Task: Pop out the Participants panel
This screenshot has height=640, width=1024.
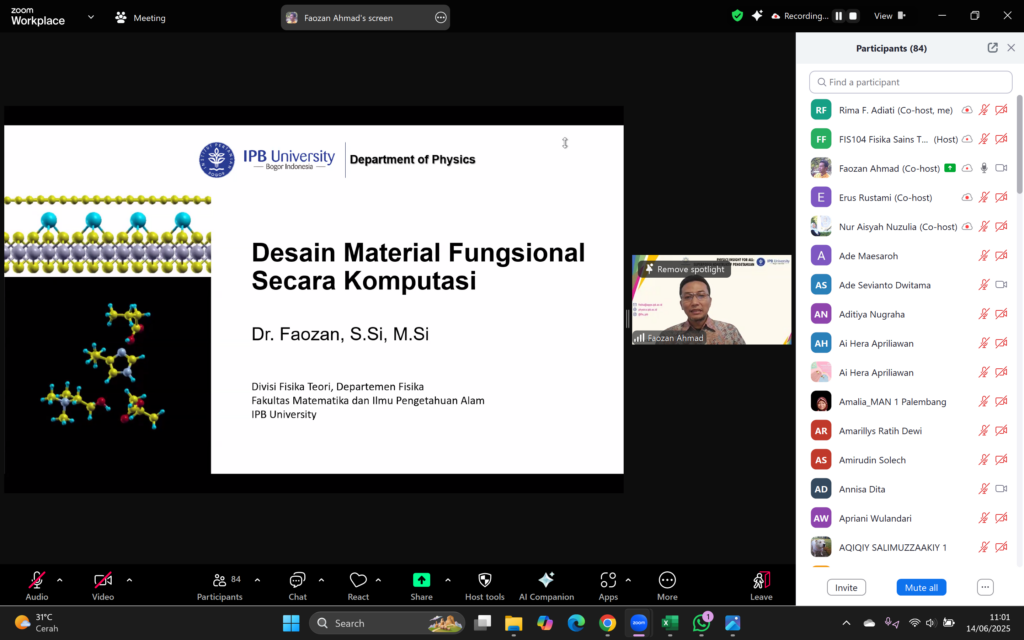Action: pos(992,48)
